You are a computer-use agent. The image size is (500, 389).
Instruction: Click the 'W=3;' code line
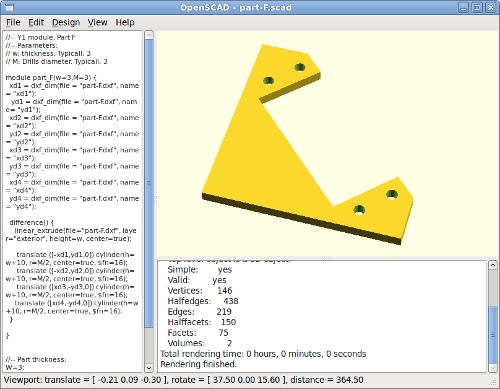tap(15, 367)
